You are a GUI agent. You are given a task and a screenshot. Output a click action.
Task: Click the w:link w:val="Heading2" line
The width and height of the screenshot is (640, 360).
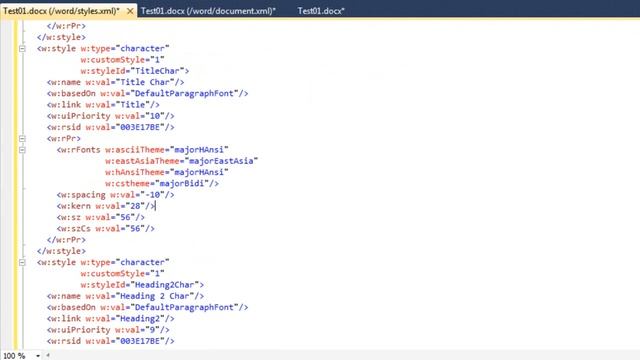coord(111,318)
